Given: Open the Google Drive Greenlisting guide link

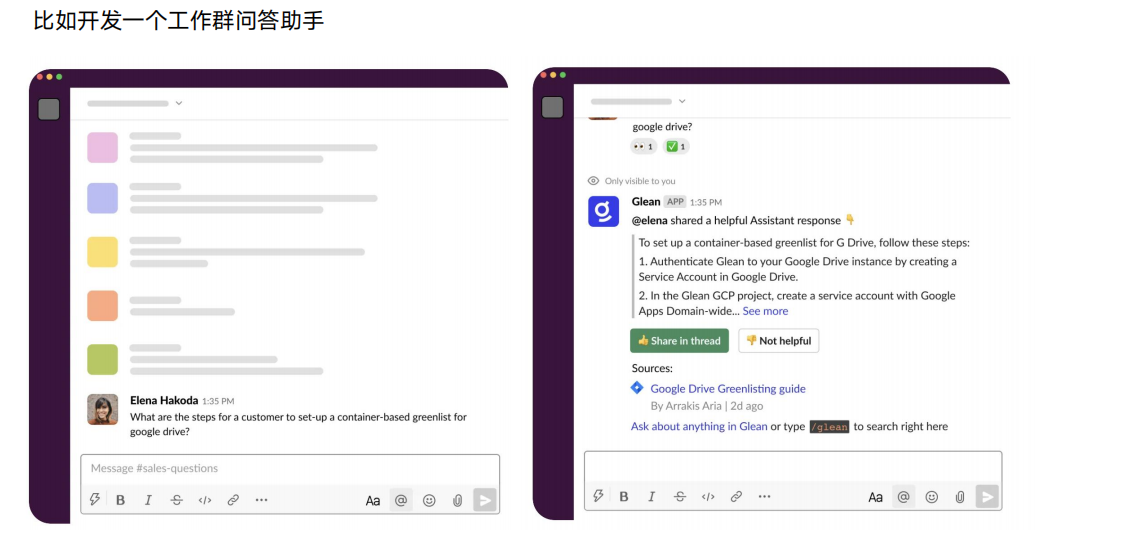Looking at the screenshot, I should pyautogui.click(x=727, y=389).
